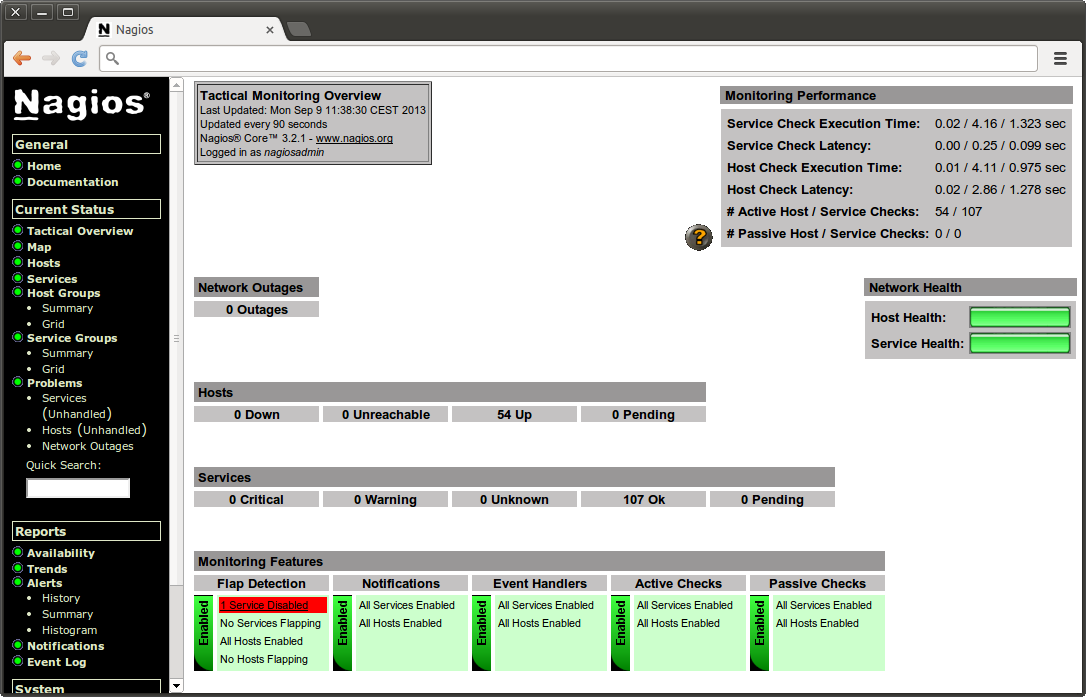Click the address bar field
1086x697 pixels.
click(568, 59)
